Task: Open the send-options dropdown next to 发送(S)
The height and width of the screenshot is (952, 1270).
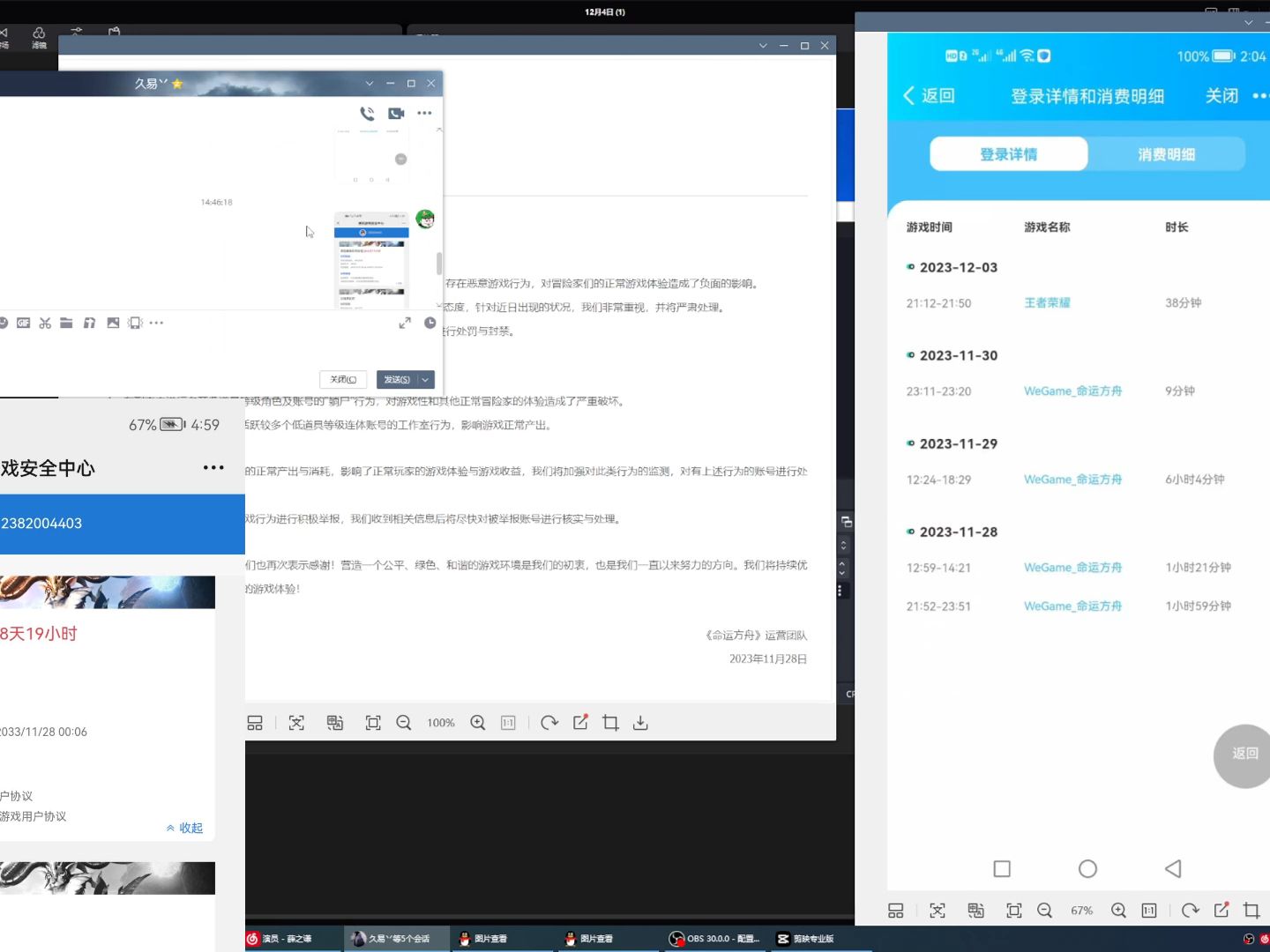Action: (x=425, y=379)
